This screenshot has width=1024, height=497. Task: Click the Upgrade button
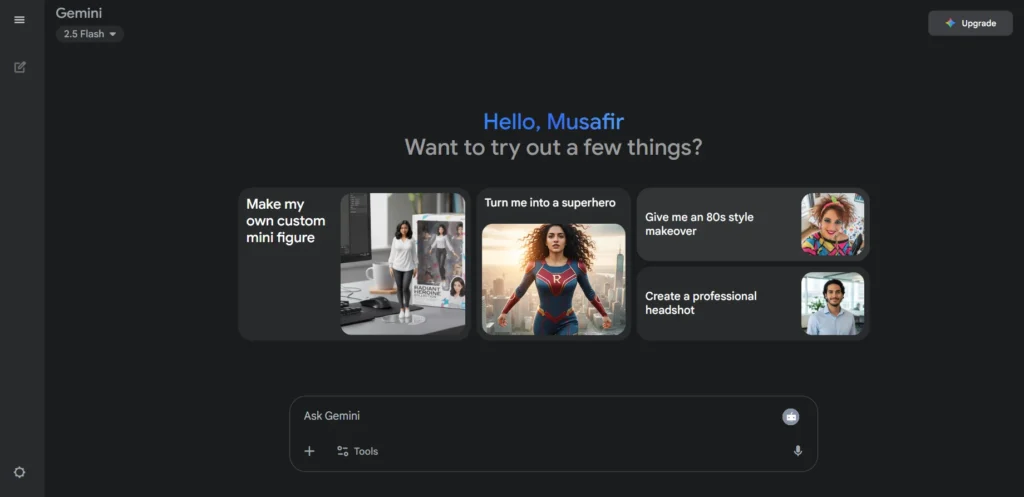970,24
